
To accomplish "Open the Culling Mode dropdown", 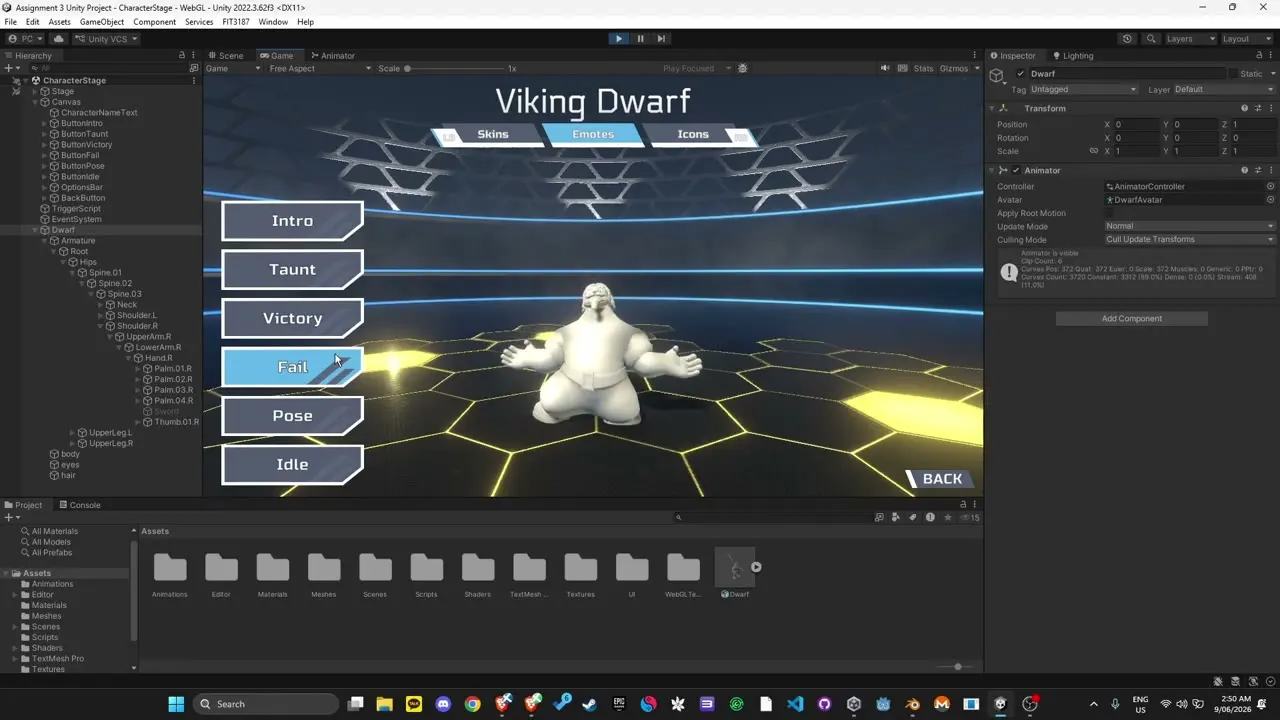I will click(1190, 240).
